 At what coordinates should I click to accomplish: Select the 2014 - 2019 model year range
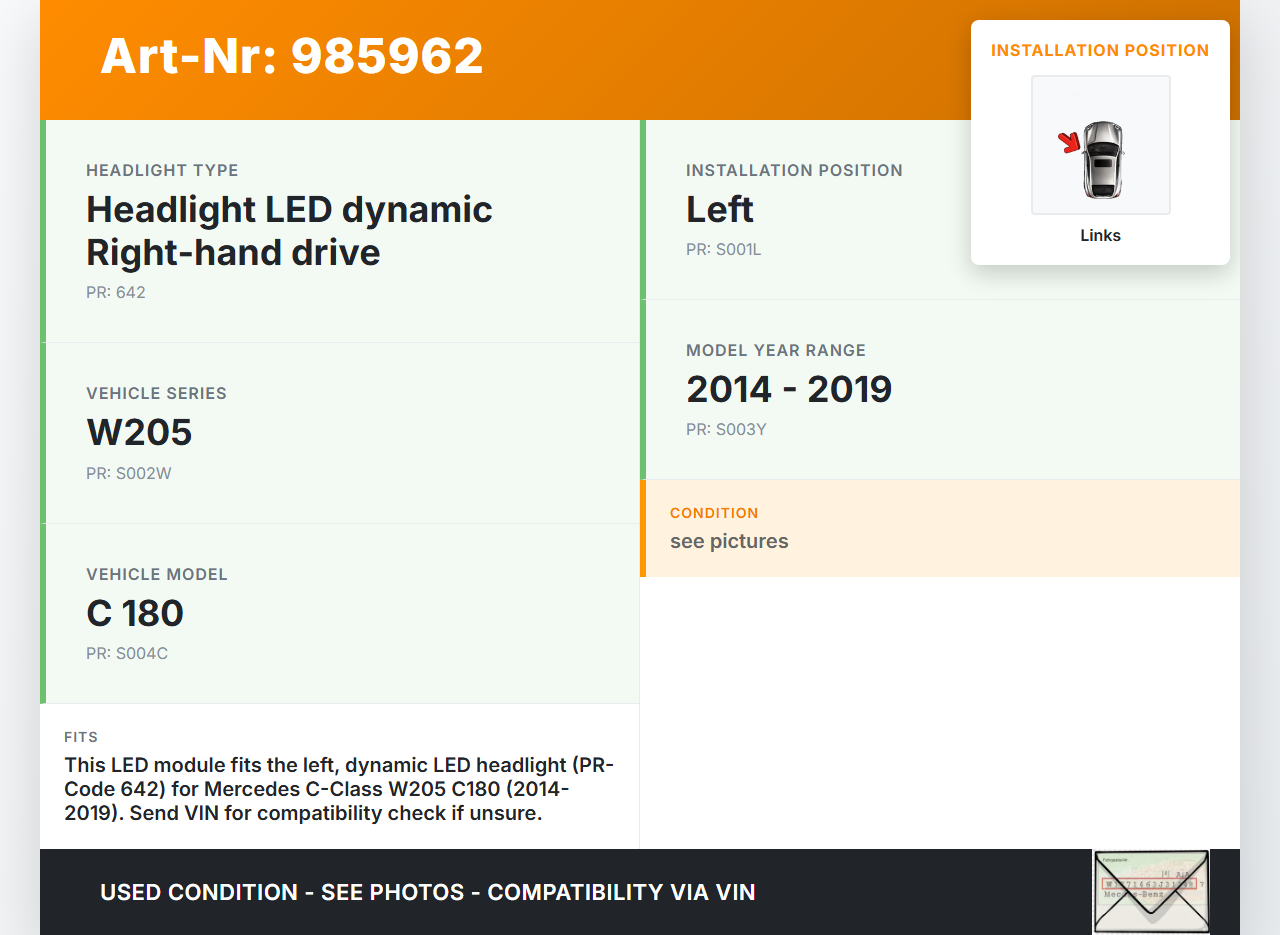[789, 389]
